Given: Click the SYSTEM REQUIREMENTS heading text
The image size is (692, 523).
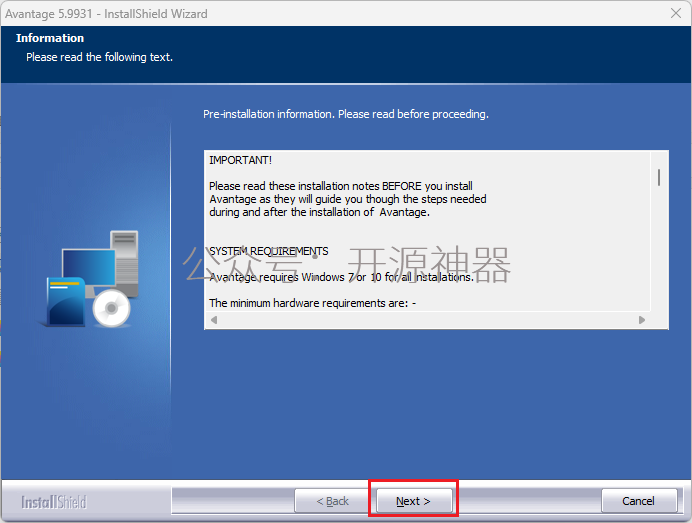Looking at the screenshot, I should click(269, 251).
